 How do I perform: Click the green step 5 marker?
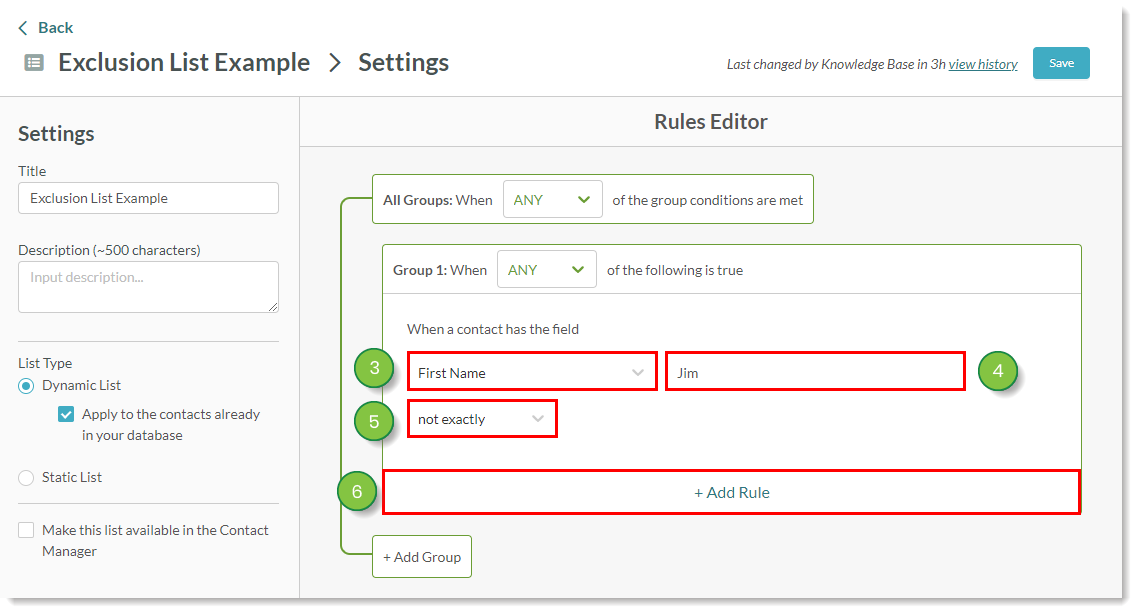coord(374,421)
